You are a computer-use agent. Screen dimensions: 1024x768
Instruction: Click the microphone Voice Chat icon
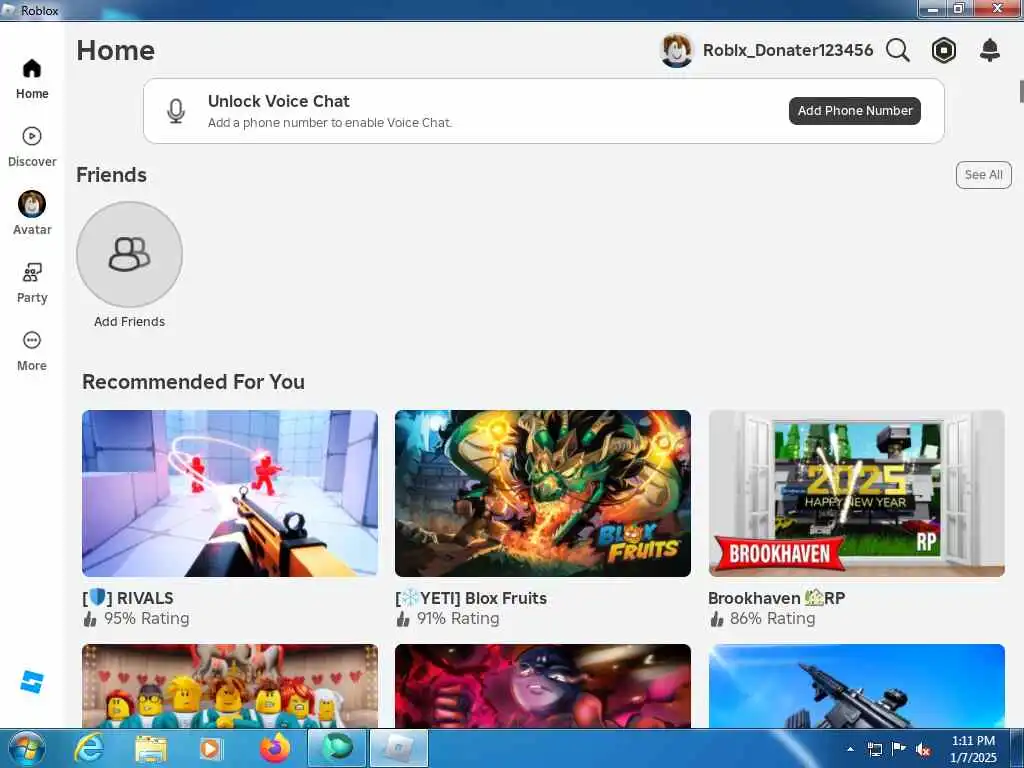coord(176,111)
